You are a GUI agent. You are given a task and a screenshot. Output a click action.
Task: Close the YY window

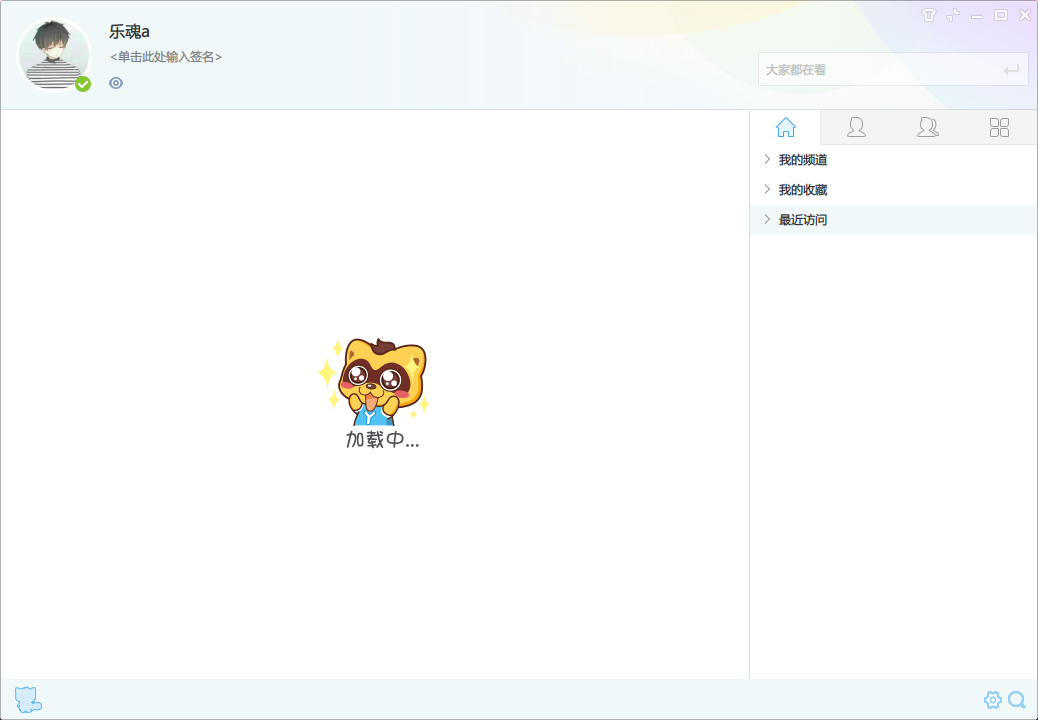[x=1025, y=15]
